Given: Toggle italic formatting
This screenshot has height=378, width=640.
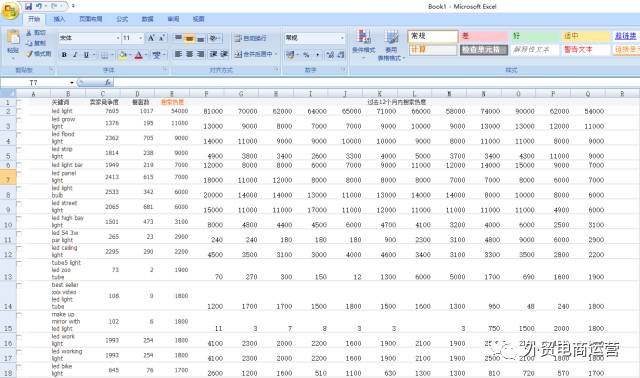Looking at the screenshot, I should (75, 55).
